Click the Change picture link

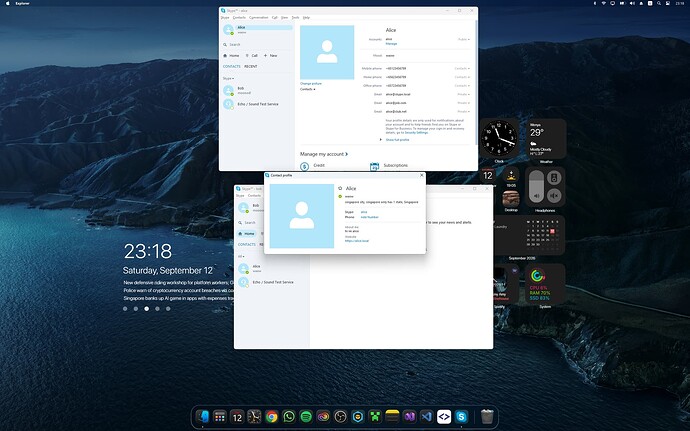(311, 83)
